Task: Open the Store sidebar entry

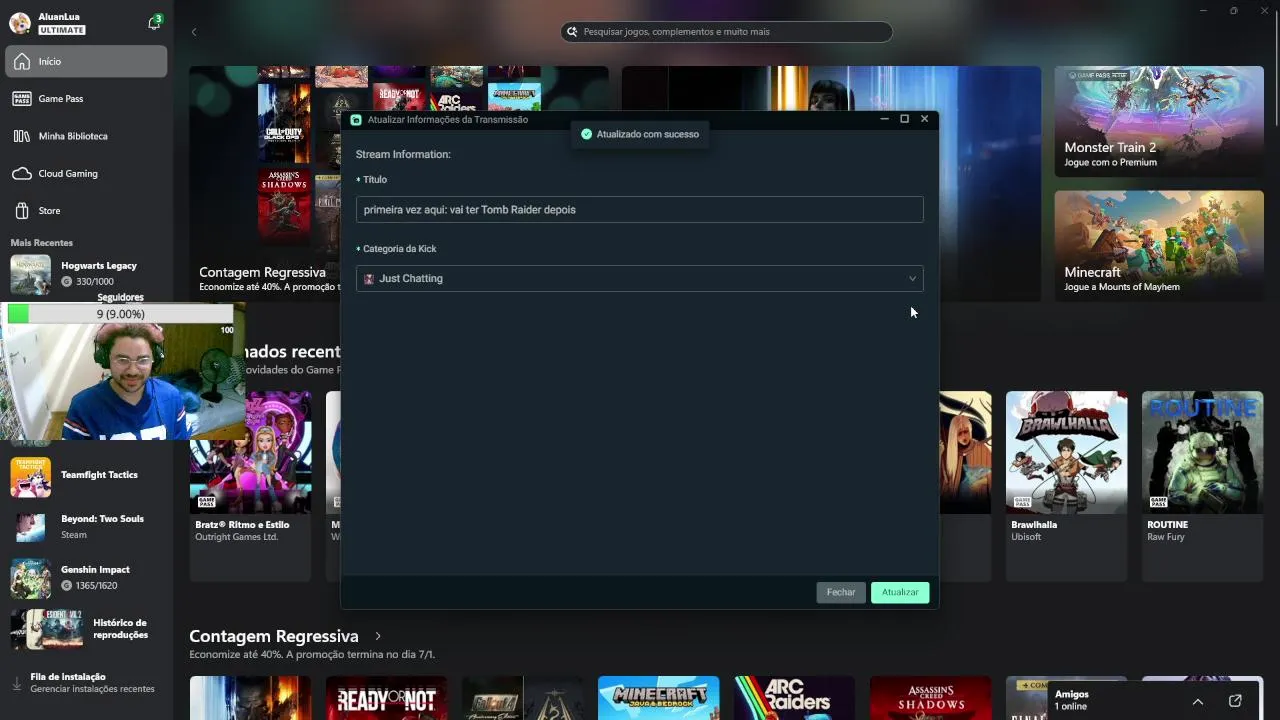Action: (x=87, y=211)
